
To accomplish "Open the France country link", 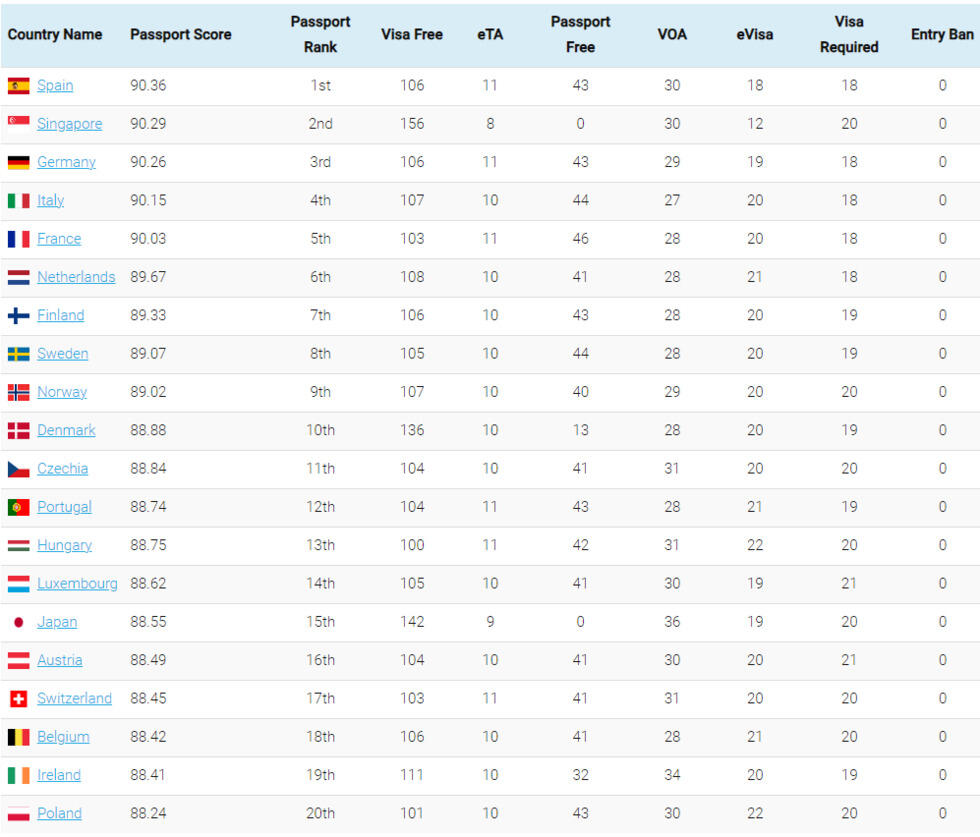I will pos(59,239).
